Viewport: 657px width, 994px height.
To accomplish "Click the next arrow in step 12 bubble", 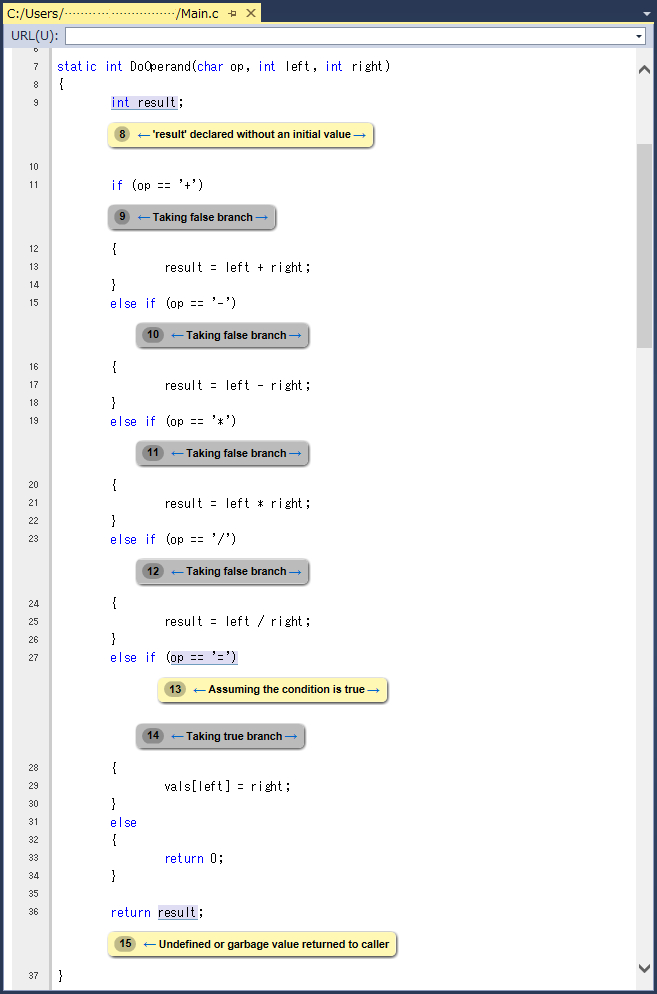I will tap(295, 572).
